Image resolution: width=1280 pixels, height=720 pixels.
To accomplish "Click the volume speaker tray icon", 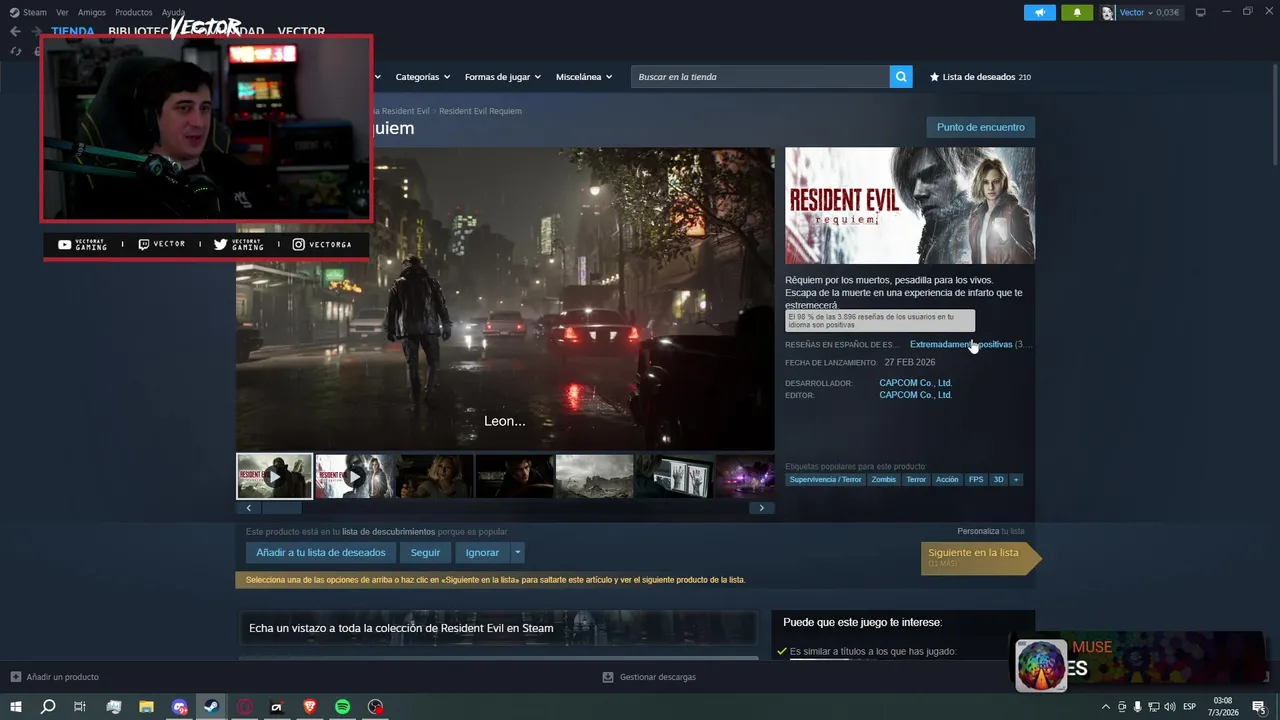I will click(x=1170, y=707).
